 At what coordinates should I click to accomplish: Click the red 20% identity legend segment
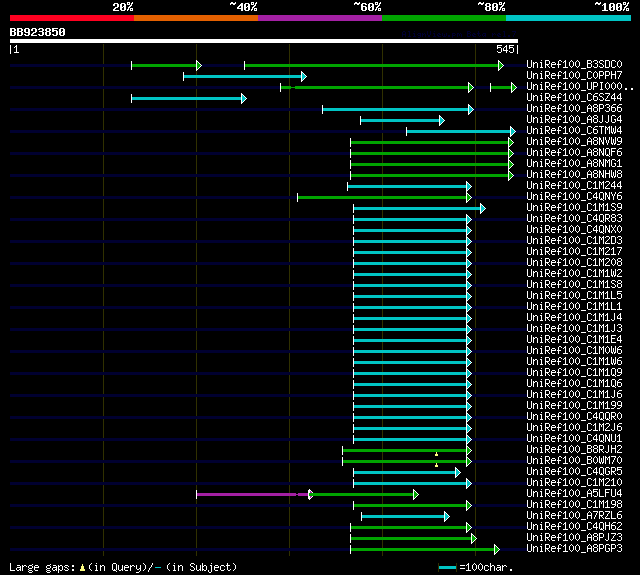(72, 18)
